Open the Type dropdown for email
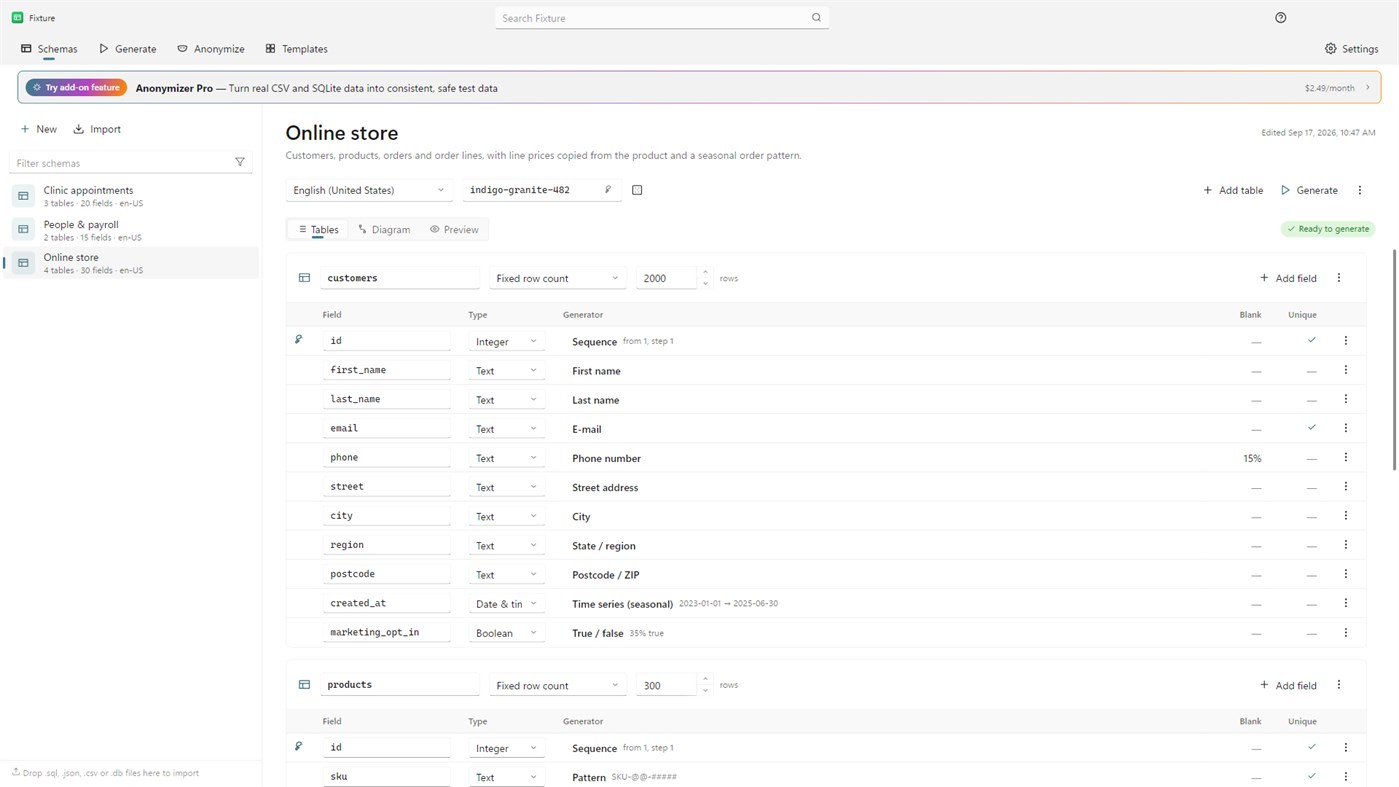 click(x=506, y=429)
